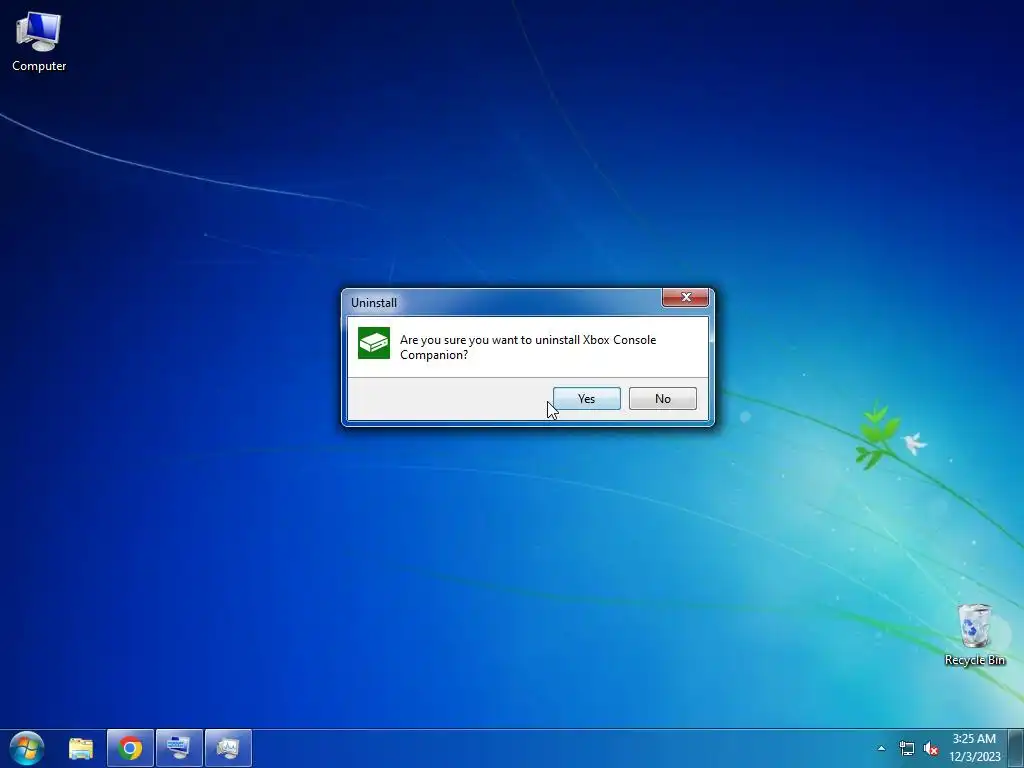The image size is (1024, 768).
Task: Confirm uninstall by clicking Yes
Action: click(586, 398)
